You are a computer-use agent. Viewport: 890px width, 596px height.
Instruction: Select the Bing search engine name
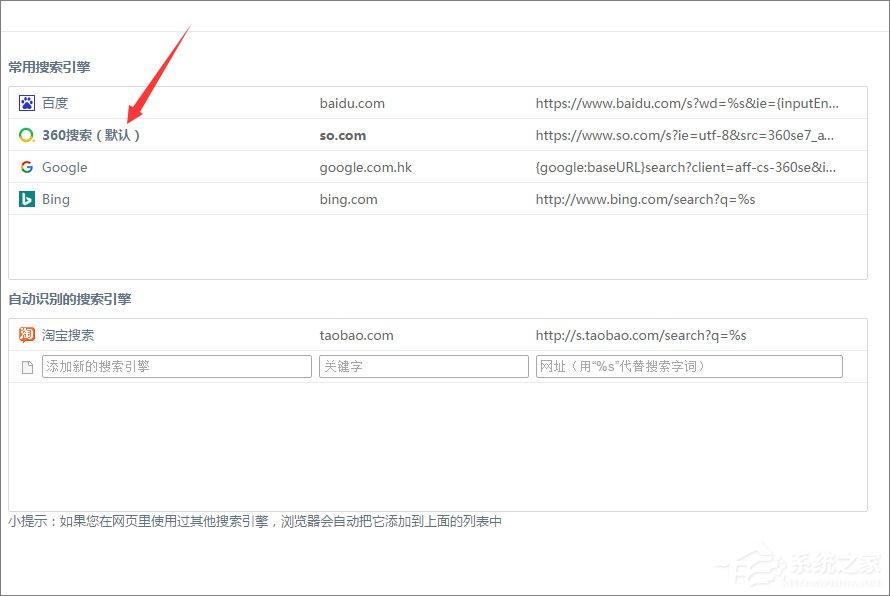click(x=56, y=199)
